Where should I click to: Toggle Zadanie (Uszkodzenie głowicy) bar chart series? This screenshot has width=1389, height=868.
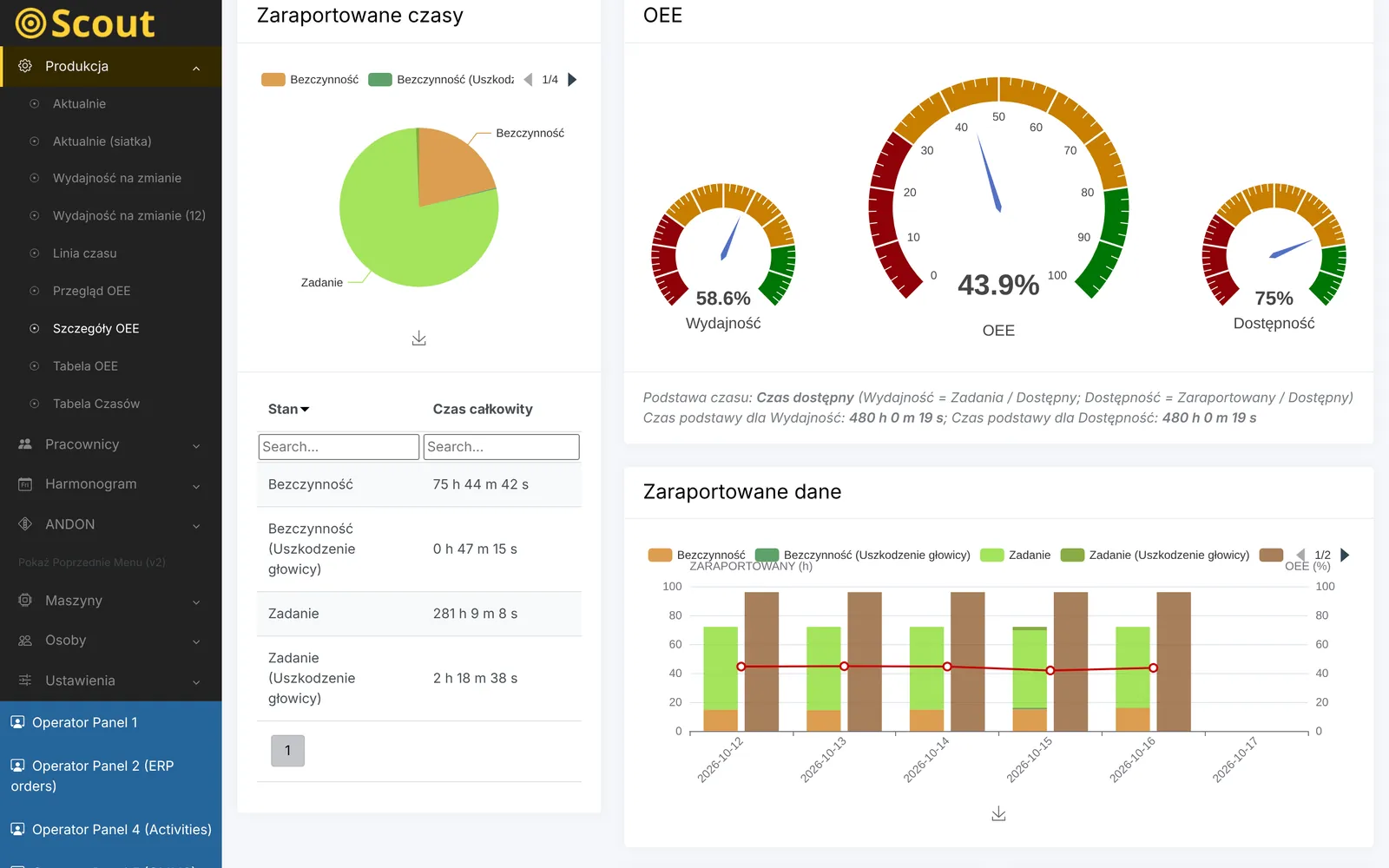pos(1155,556)
